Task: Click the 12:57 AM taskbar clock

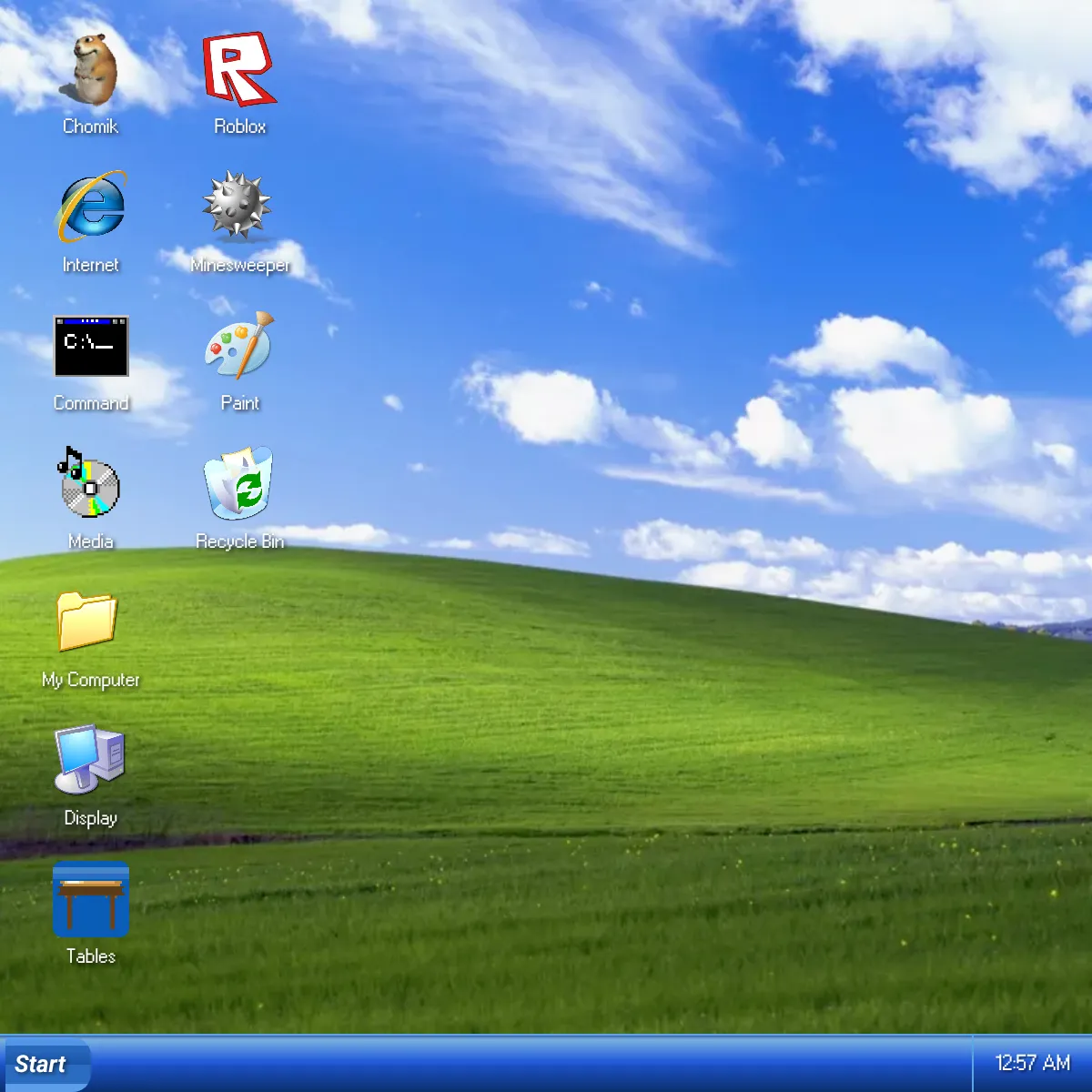Action: click(1032, 1063)
